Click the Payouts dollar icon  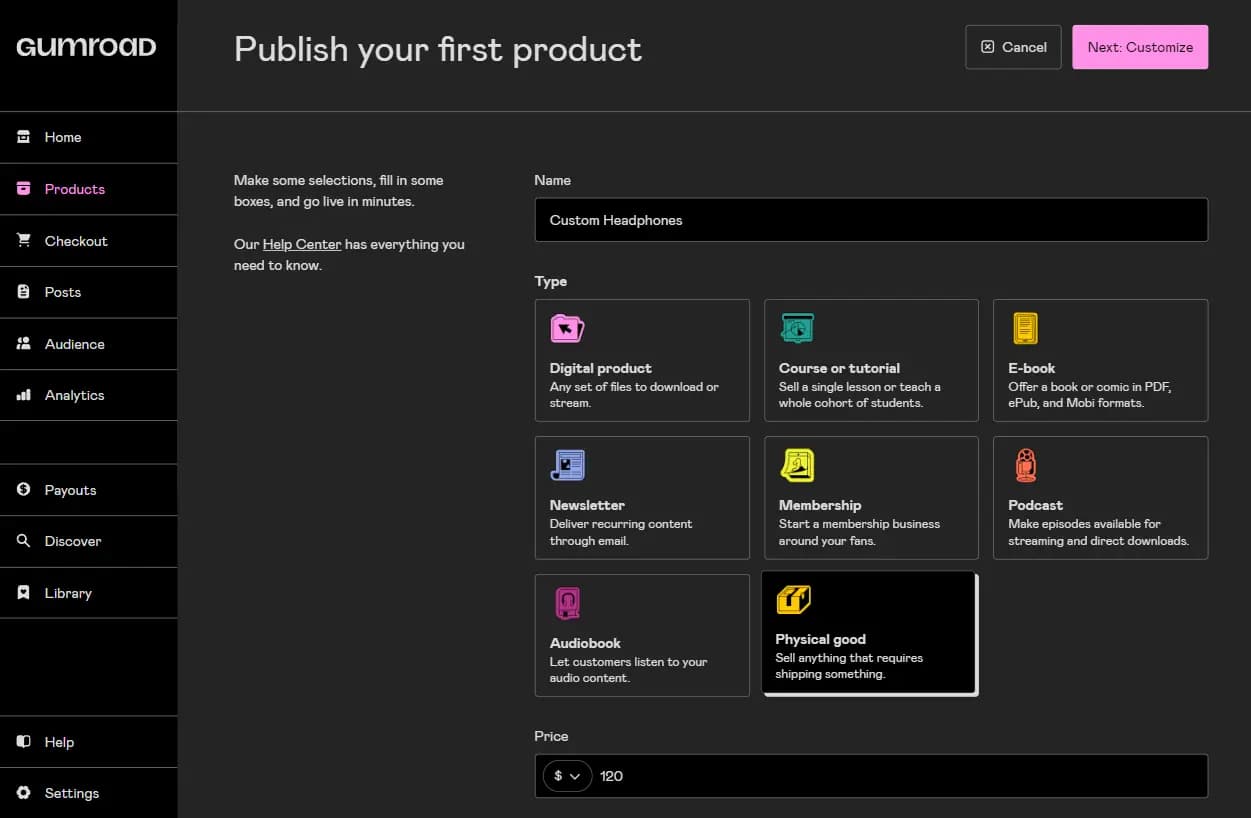pos(24,490)
